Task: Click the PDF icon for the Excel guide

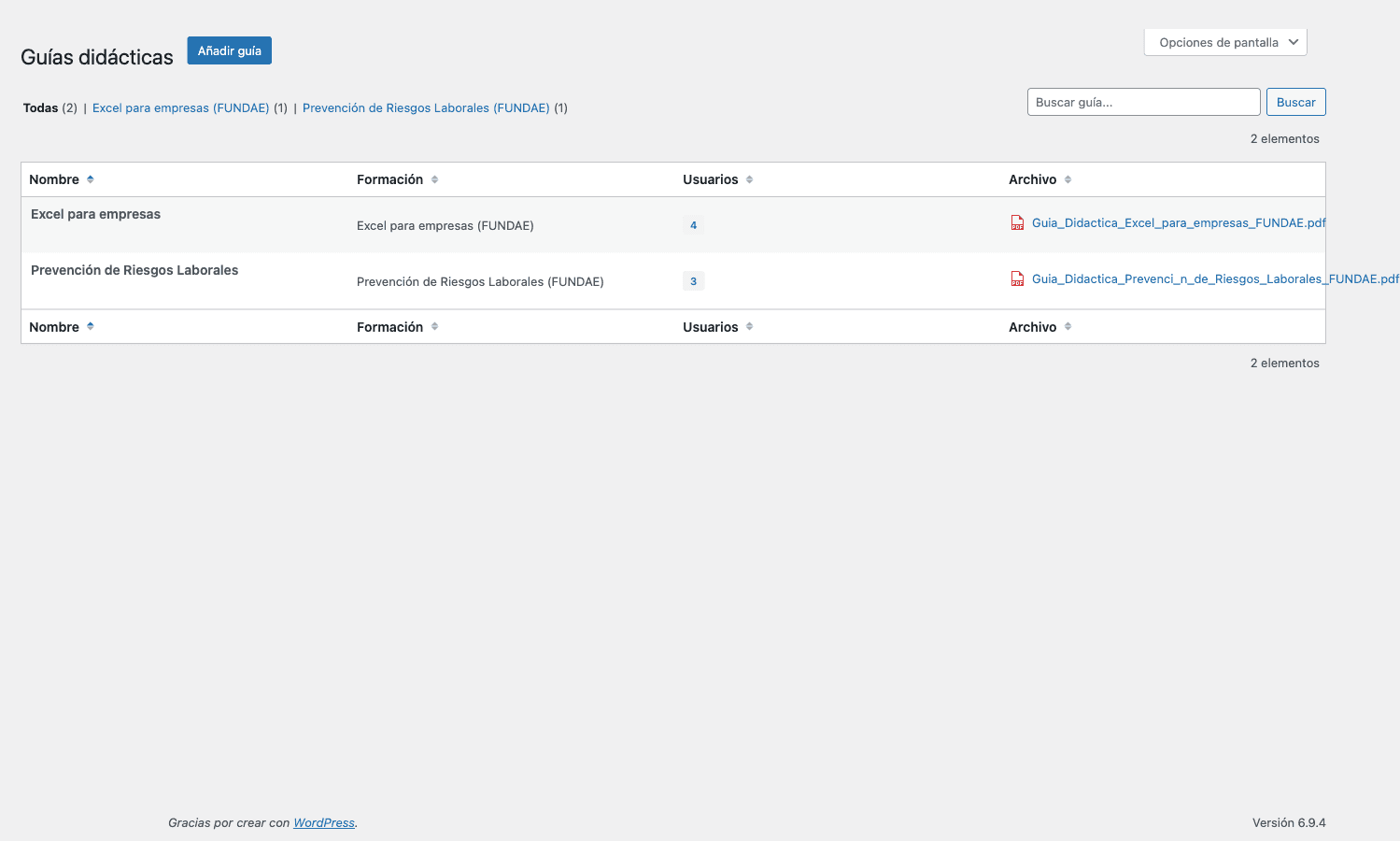Action: 1017,222
